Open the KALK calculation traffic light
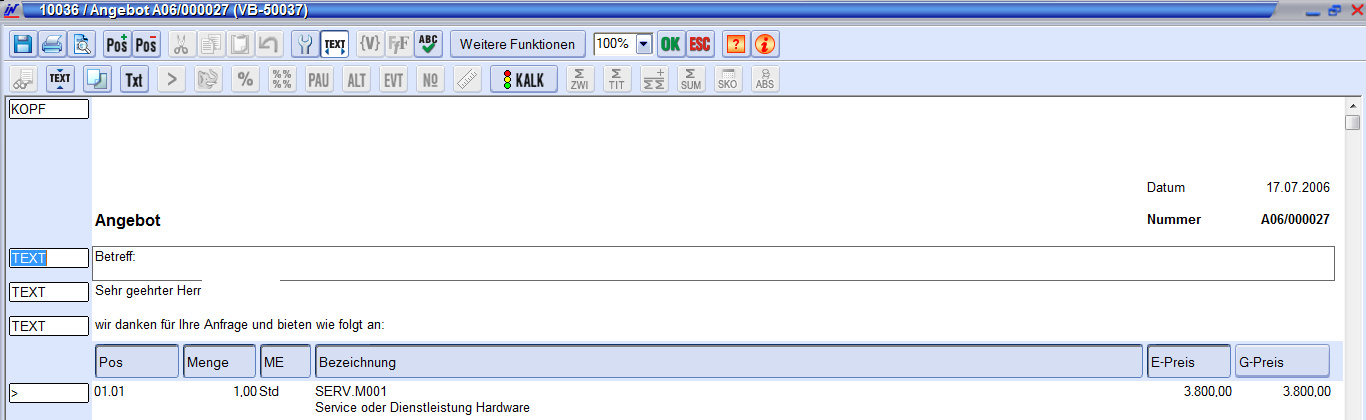The image size is (1366, 420). [x=523, y=80]
